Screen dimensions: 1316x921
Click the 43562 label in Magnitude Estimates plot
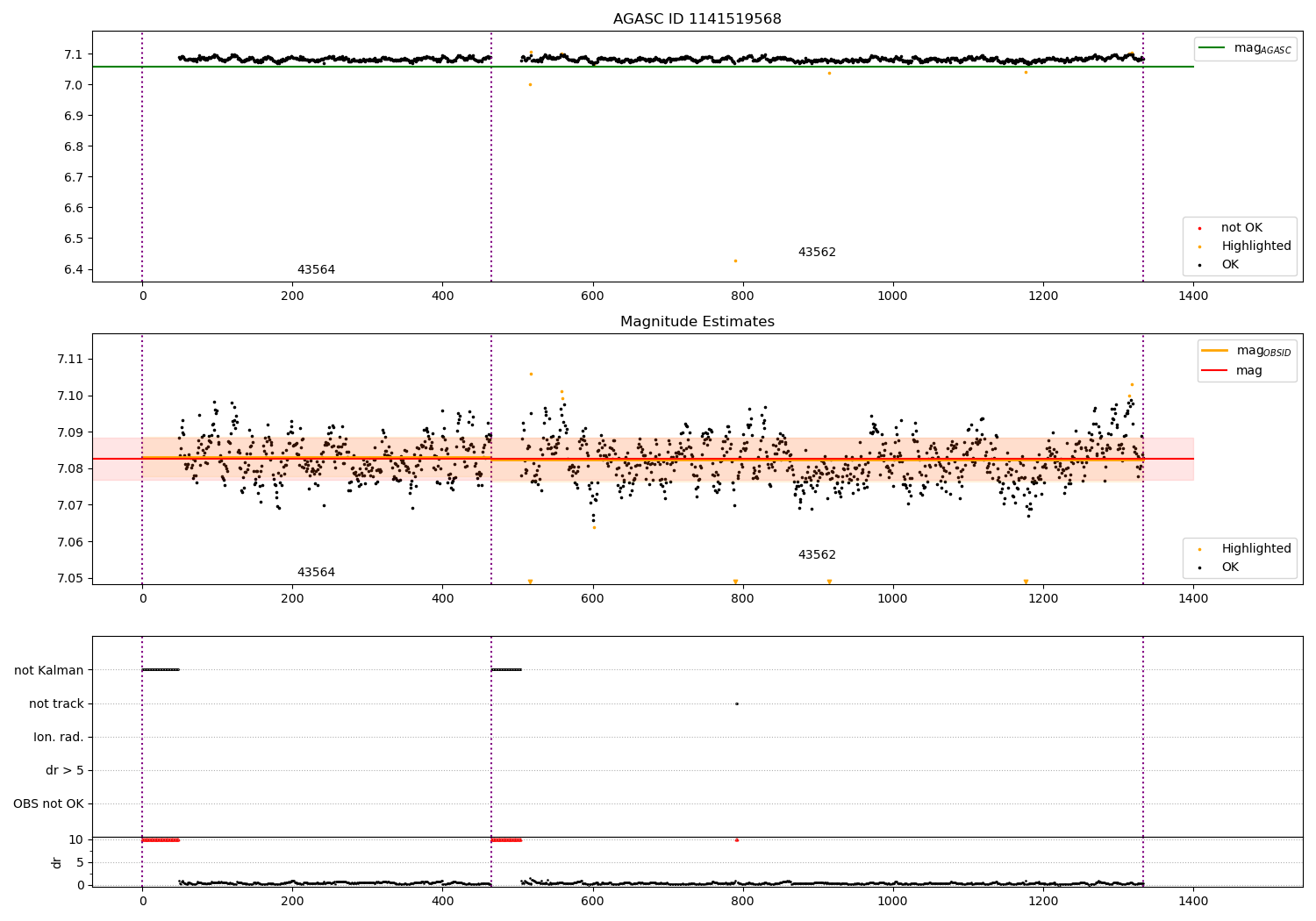point(817,555)
